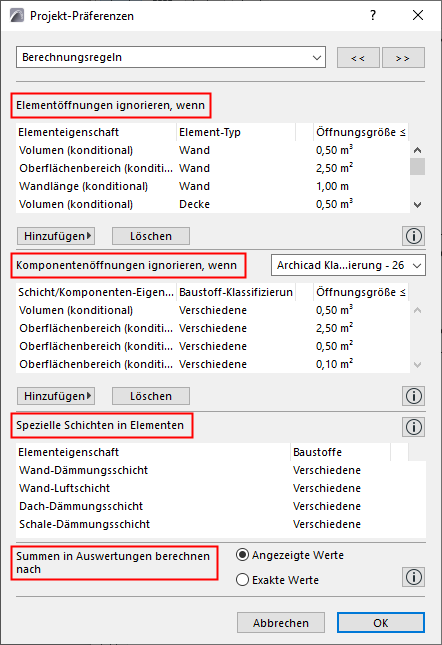Viewport: 442px width, 645px height.
Task: Click the Archicad logo in title bar
Action: click(x=17, y=16)
